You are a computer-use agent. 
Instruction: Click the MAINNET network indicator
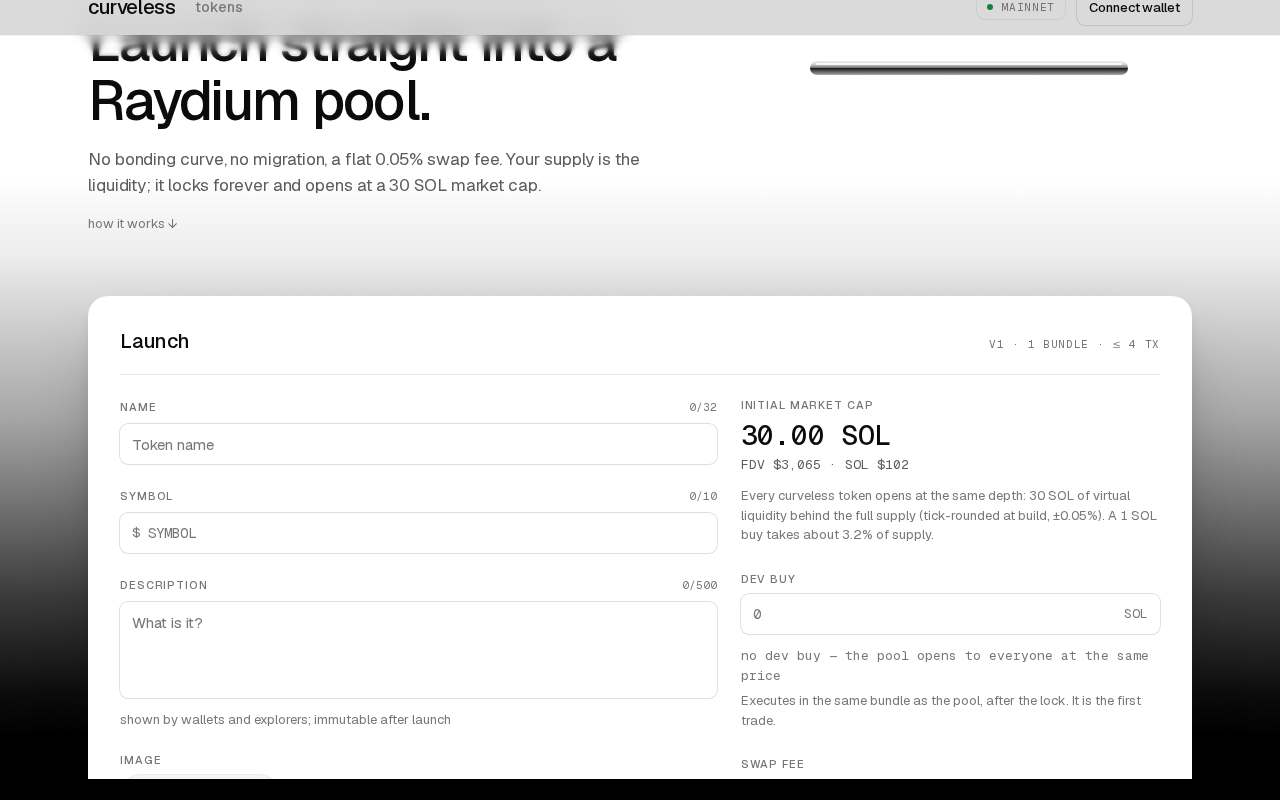1021,8
